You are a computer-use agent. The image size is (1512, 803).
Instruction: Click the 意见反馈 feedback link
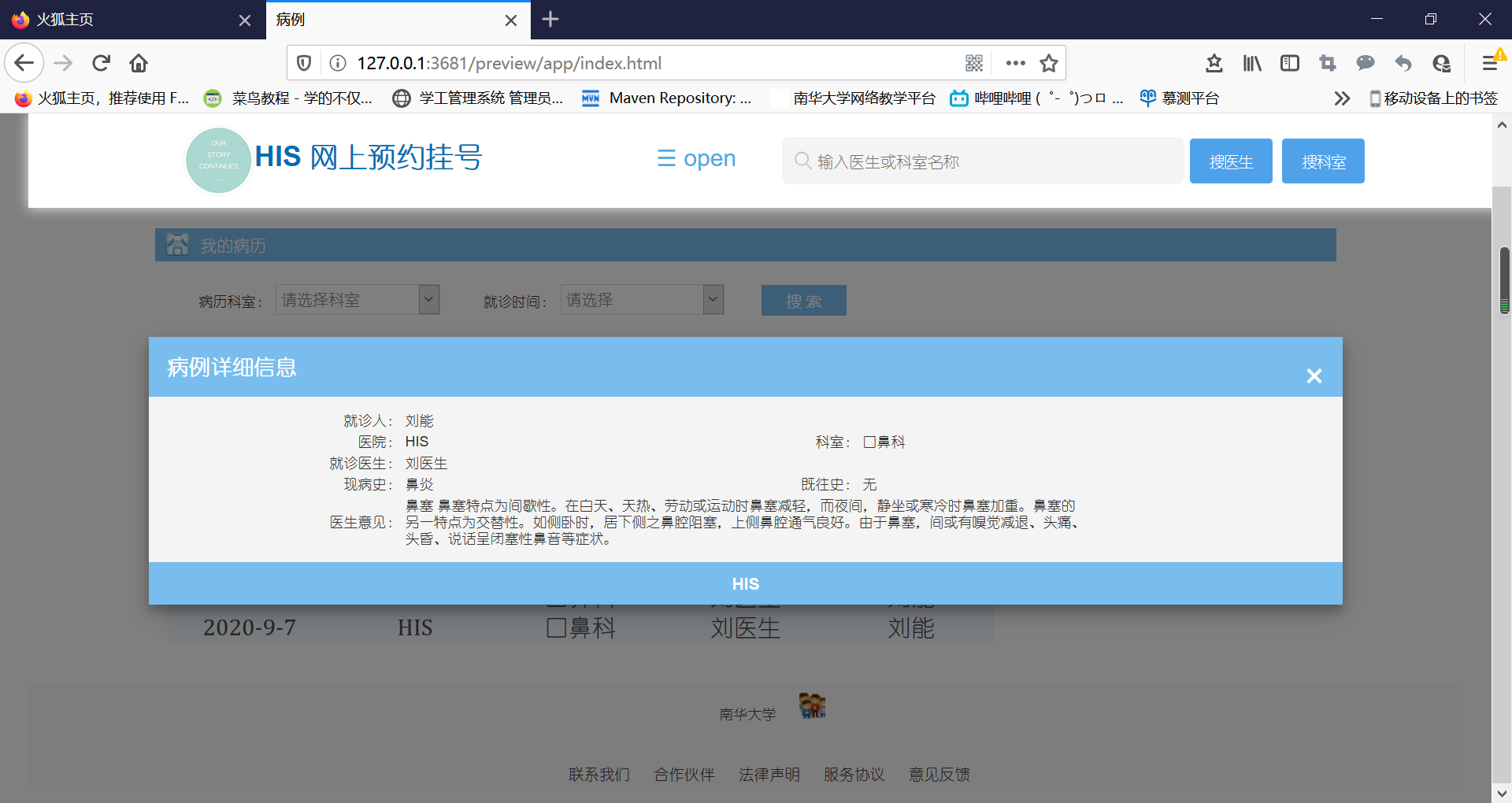pyautogui.click(x=938, y=774)
